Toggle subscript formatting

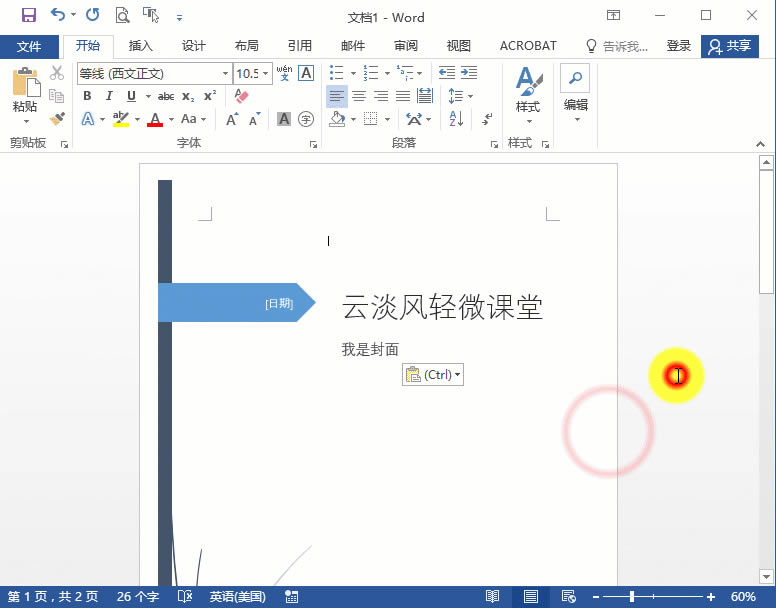tap(188, 96)
